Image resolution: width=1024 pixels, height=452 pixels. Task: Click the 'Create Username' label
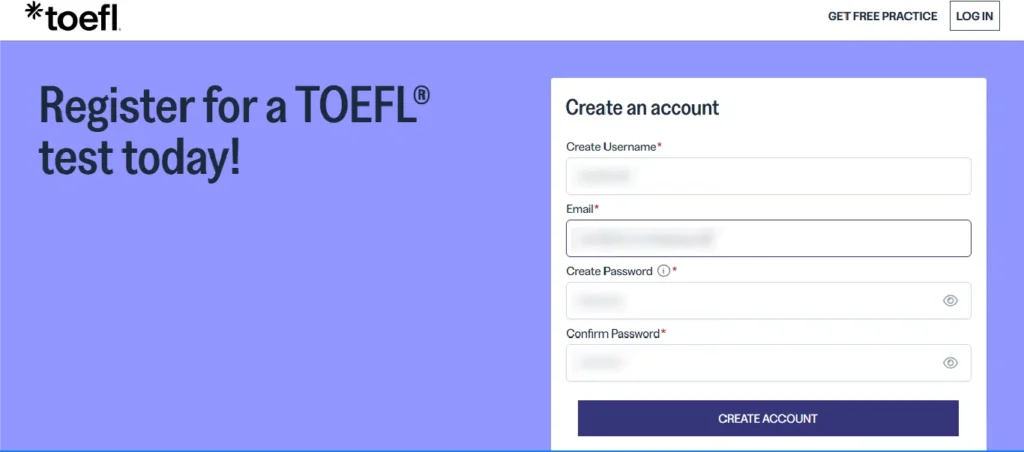click(x=610, y=147)
